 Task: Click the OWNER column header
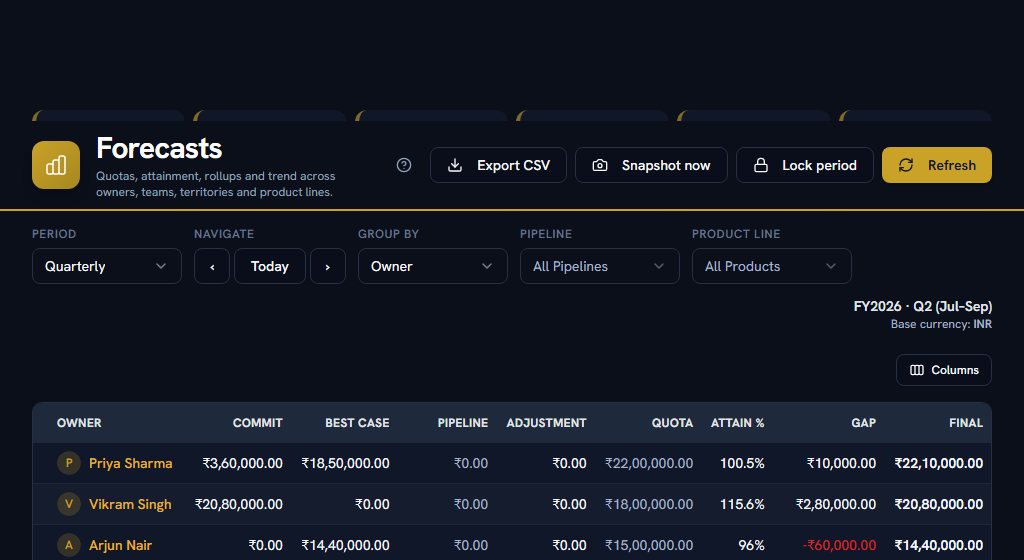(x=79, y=423)
